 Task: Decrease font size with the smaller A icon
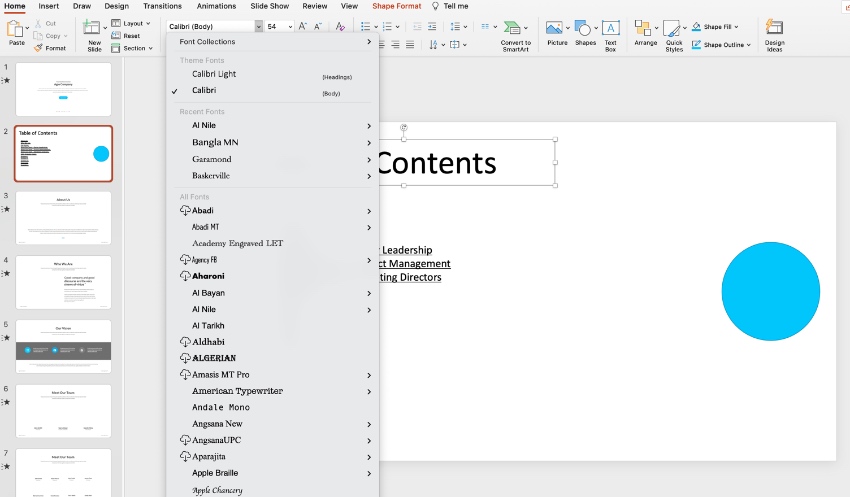pyautogui.click(x=318, y=26)
